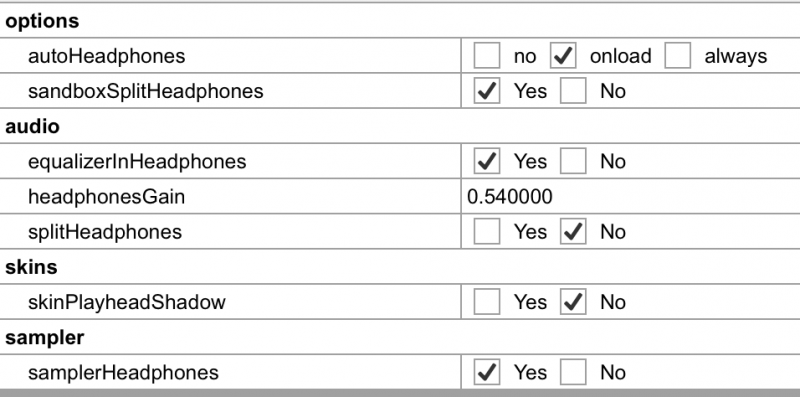
Task: Toggle 'No' checkbox for splitHeadphones
Action: coord(573,232)
